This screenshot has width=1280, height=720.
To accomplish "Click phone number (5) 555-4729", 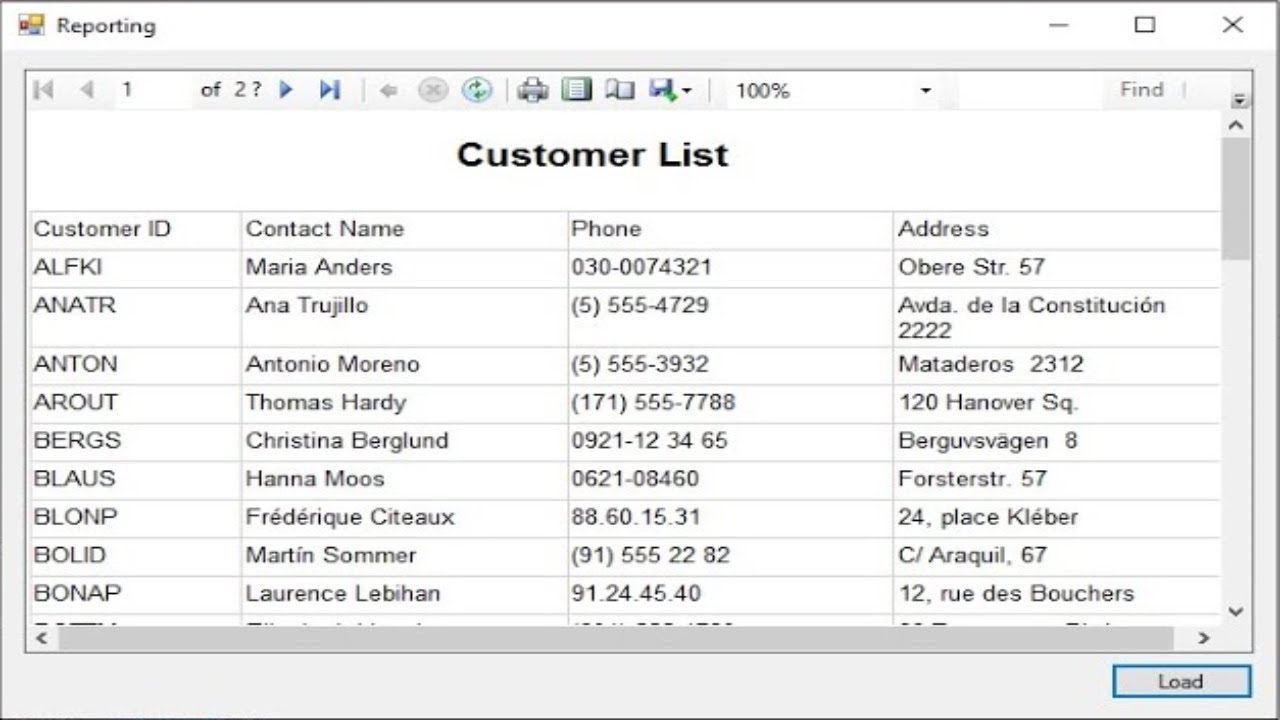I will pyautogui.click(x=640, y=306).
